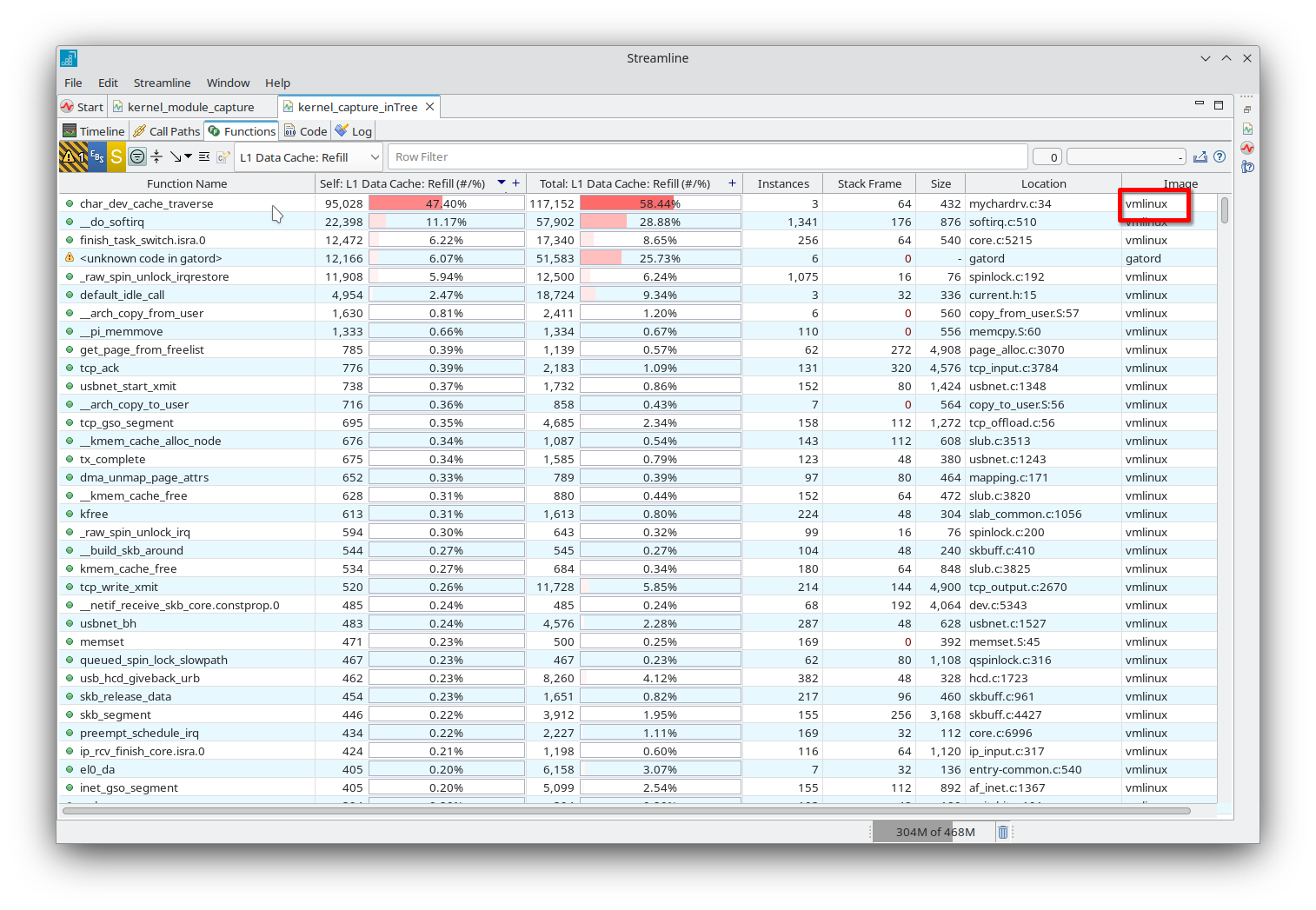
Task: Open the arrow dropdown beside the diagonal arrow icon
Action: point(187,156)
